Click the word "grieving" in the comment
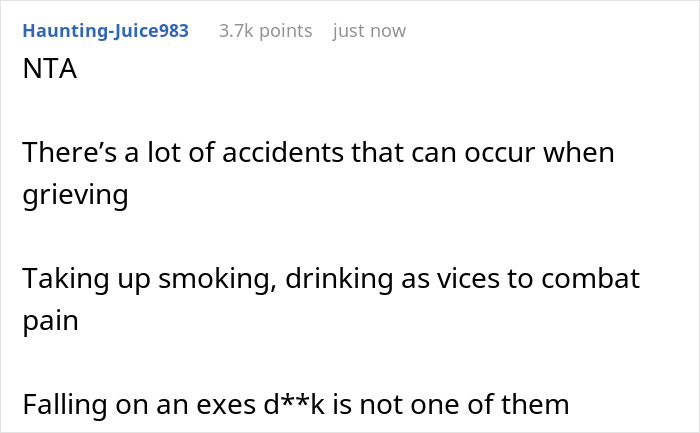The image size is (700, 433). coord(75,195)
